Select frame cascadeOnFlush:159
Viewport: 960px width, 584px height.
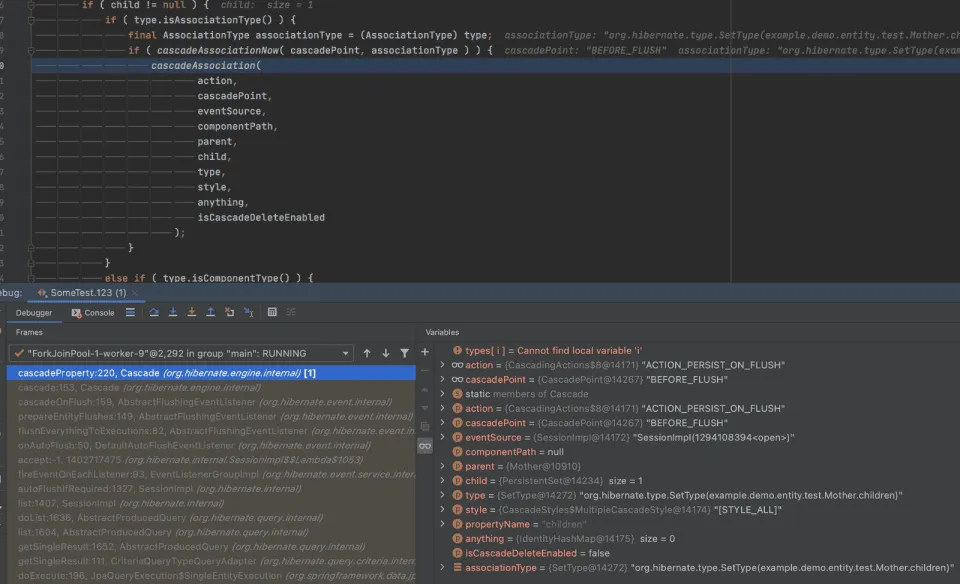[211, 402]
